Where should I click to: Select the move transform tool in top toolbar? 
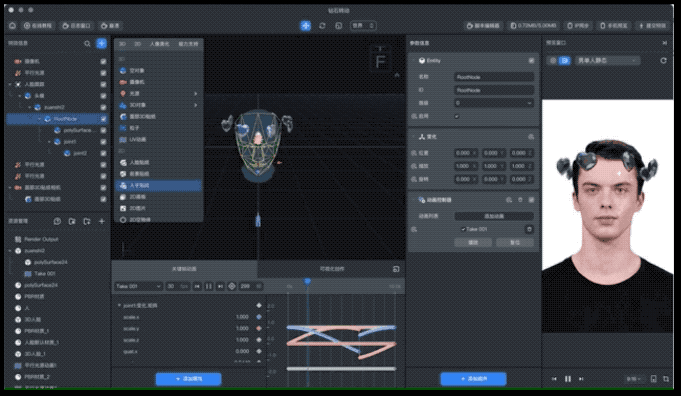(x=306, y=26)
